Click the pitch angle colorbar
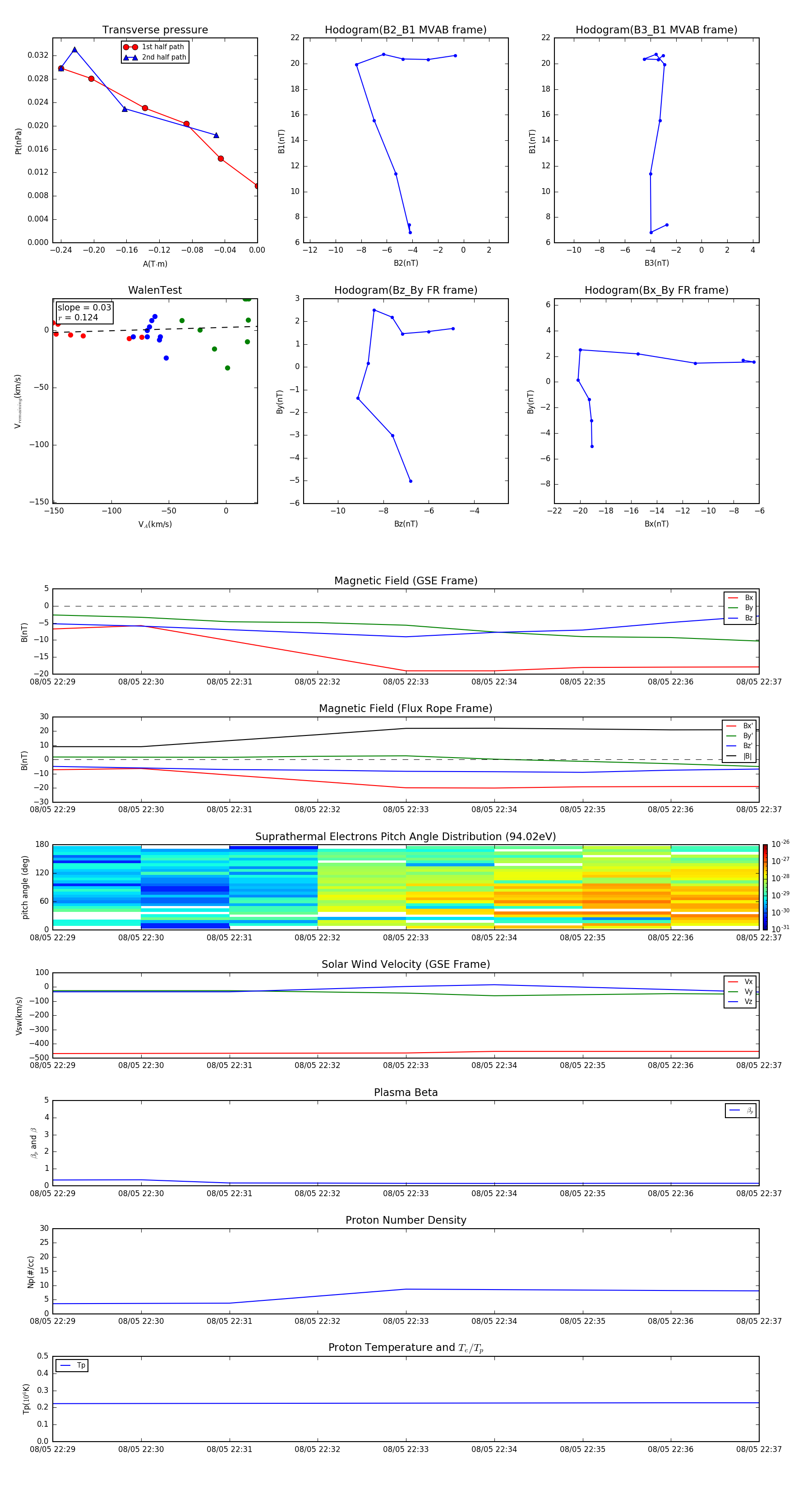Viewport: 812px width, 1489px height. tap(765, 887)
